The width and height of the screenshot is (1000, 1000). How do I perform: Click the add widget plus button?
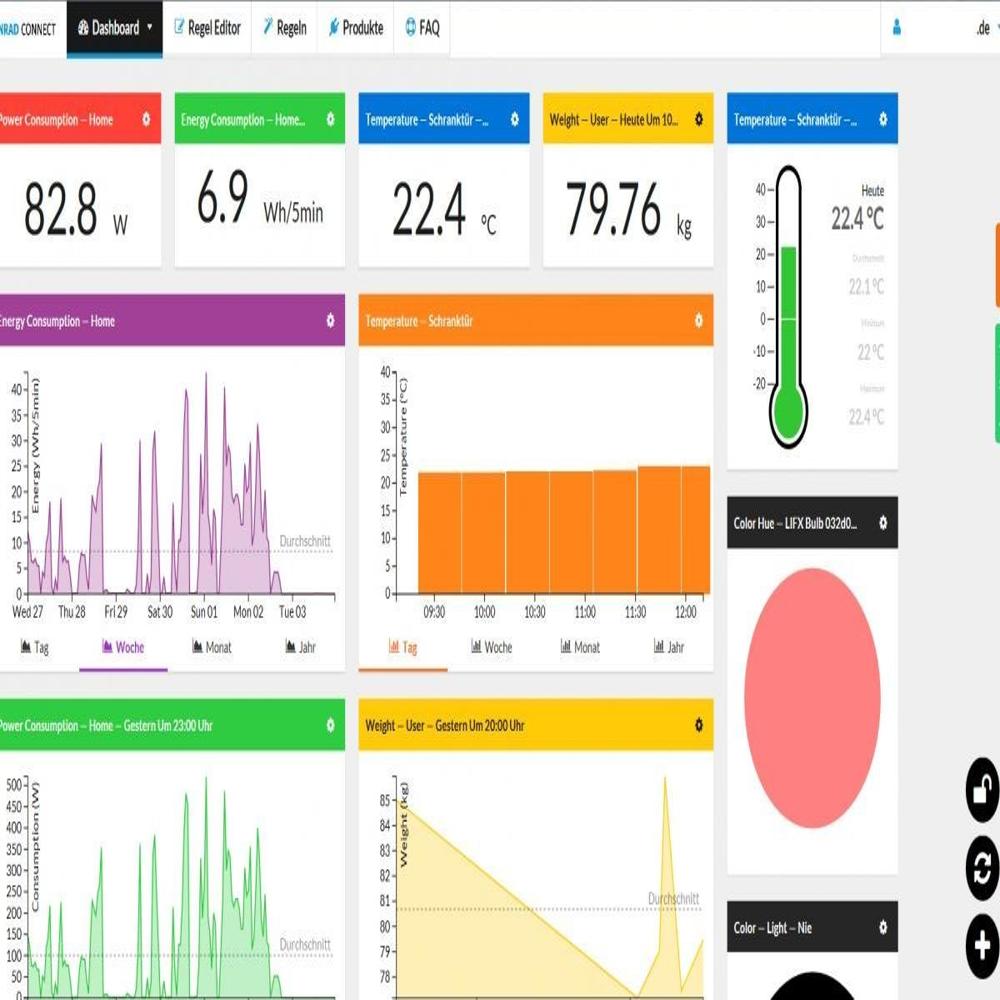pyautogui.click(x=982, y=946)
